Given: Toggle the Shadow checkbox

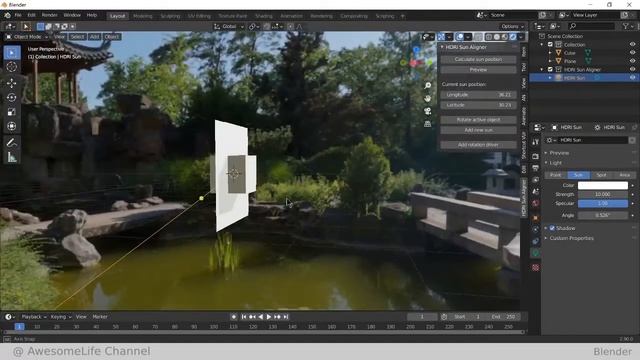Looking at the screenshot, I should (552, 228).
